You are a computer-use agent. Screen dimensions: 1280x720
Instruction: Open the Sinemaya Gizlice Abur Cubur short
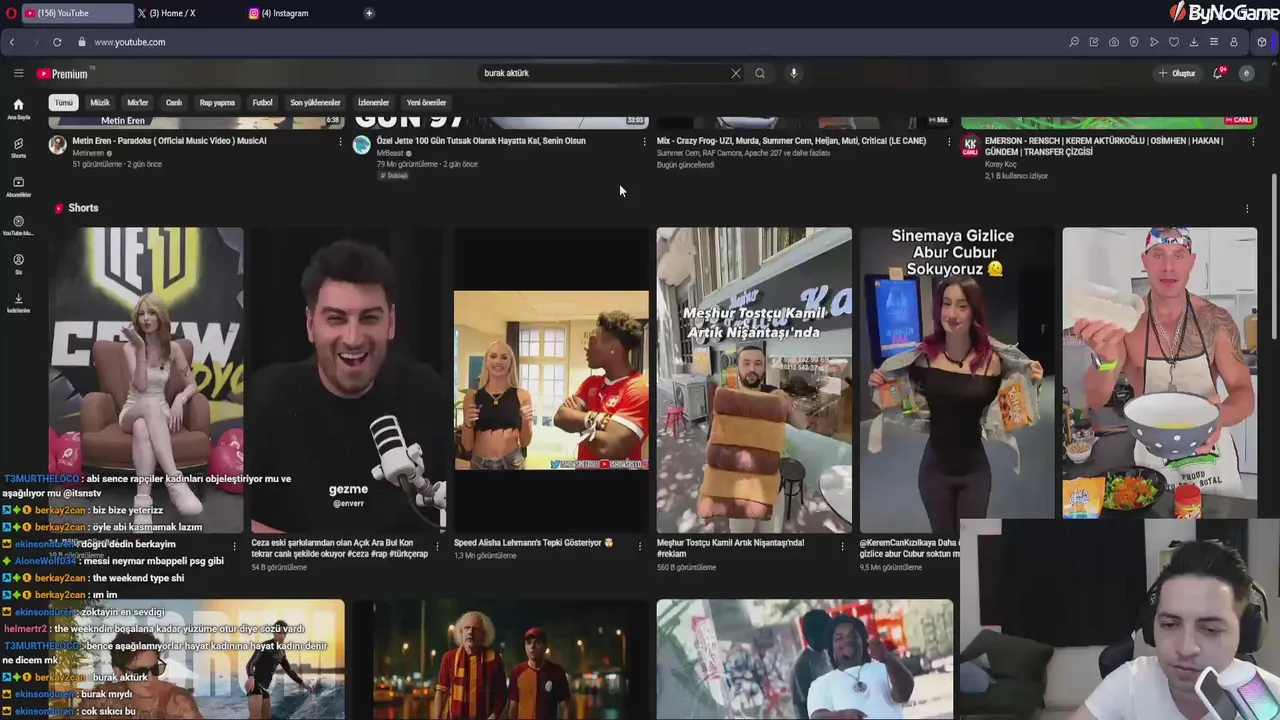pyautogui.click(x=957, y=380)
